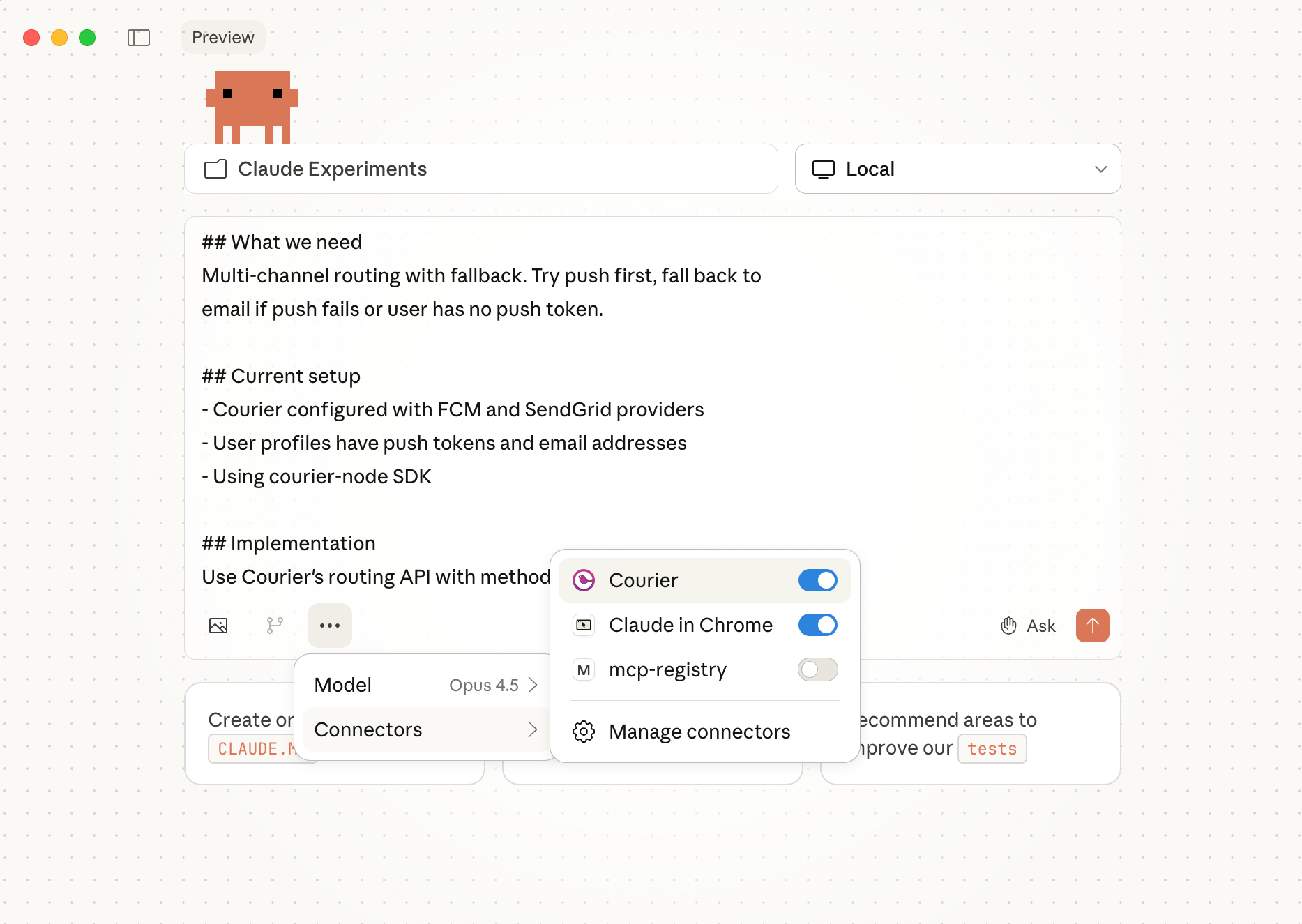Viewport: 1302px width, 924px height.
Task: Click the Preview tab label
Action: pos(223,38)
